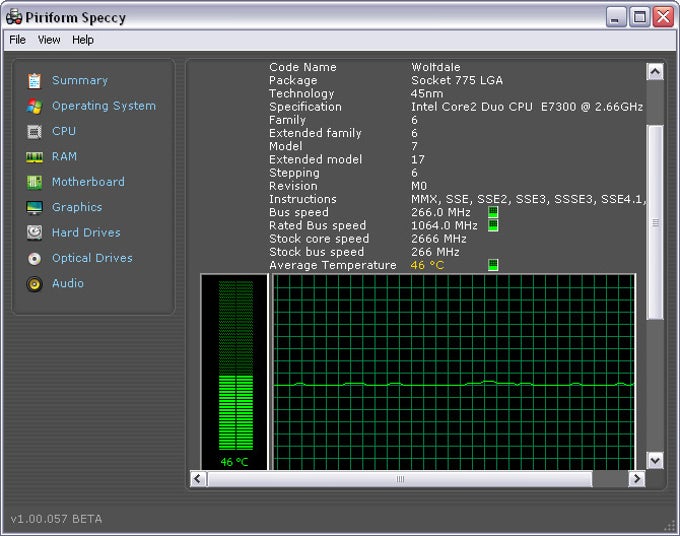Minimize the Speccy window
This screenshot has height=536, width=680.
pos(615,17)
